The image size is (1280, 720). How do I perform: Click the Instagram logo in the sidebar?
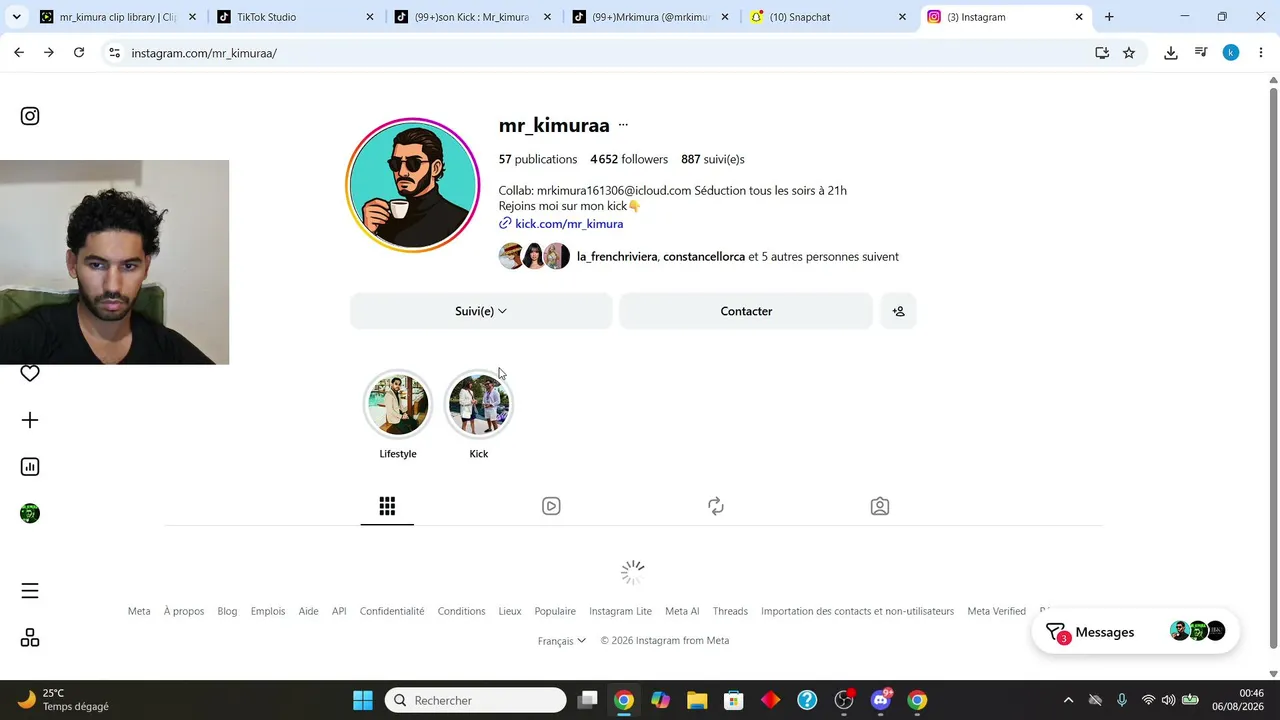point(30,116)
